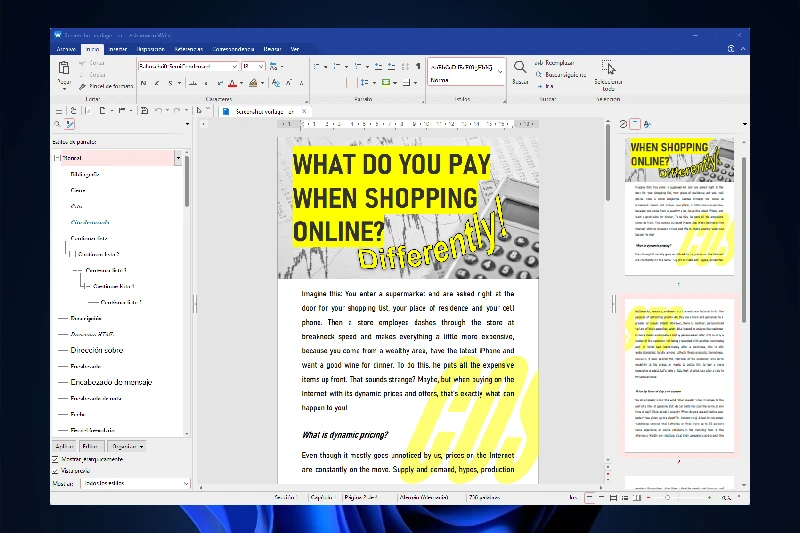Toggle Vista previa checkbox
This screenshot has width=800, height=533.
click(x=55, y=471)
